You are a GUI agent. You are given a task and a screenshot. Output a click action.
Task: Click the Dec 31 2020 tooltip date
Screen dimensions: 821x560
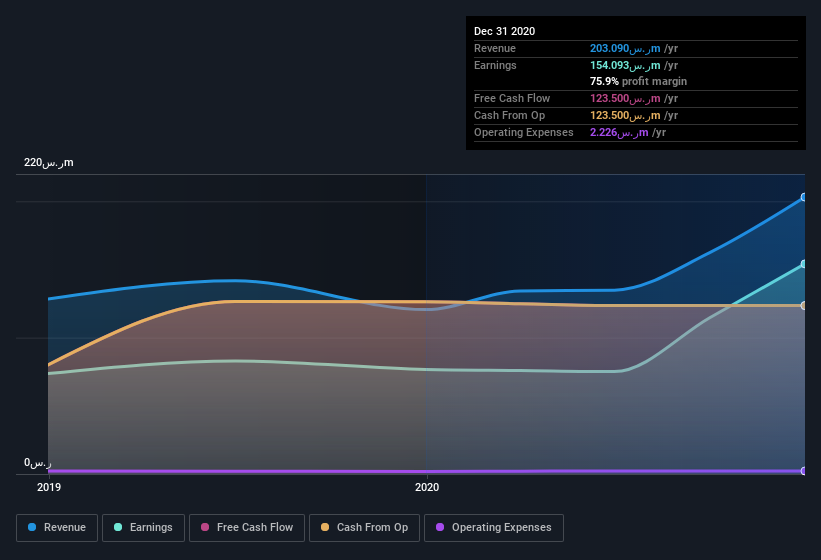[x=504, y=31]
